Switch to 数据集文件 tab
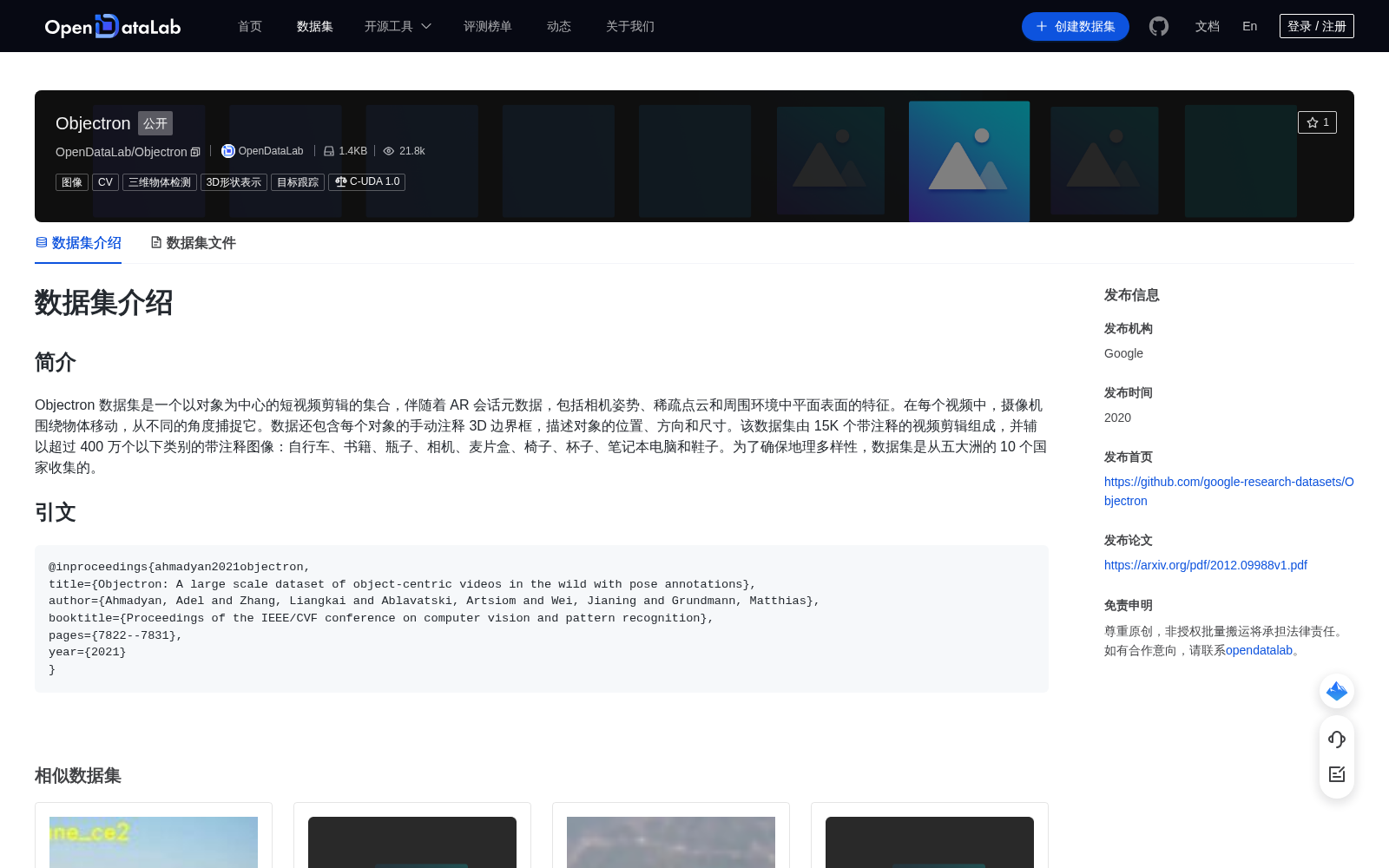The image size is (1389, 868). [193, 243]
